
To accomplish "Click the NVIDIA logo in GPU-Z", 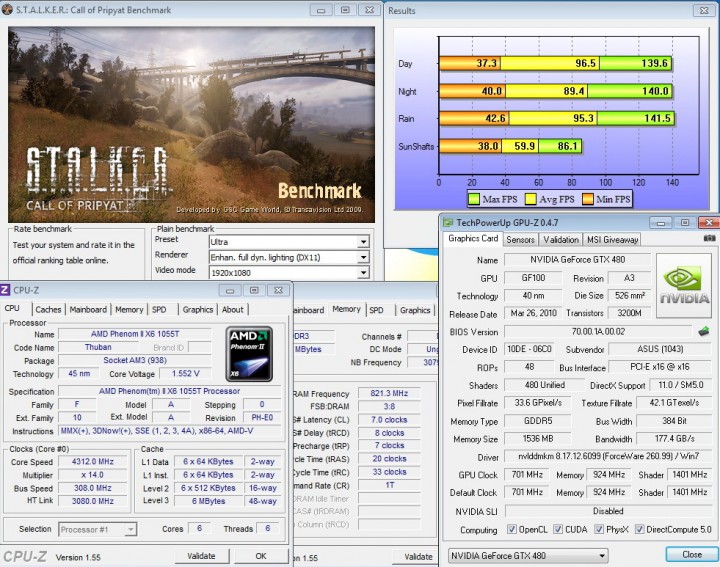I will [x=684, y=285].
